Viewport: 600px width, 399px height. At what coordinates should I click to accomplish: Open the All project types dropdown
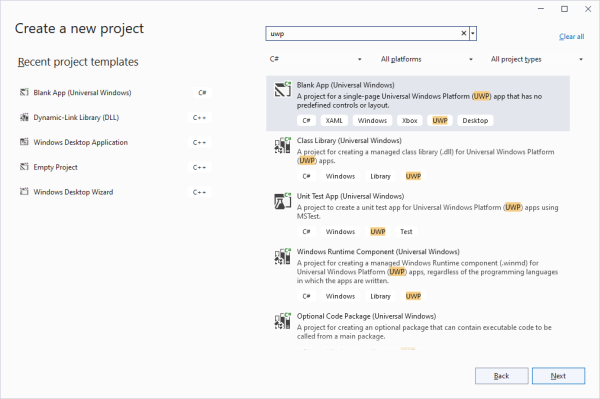pyautogui.click(x=536, y=59)
